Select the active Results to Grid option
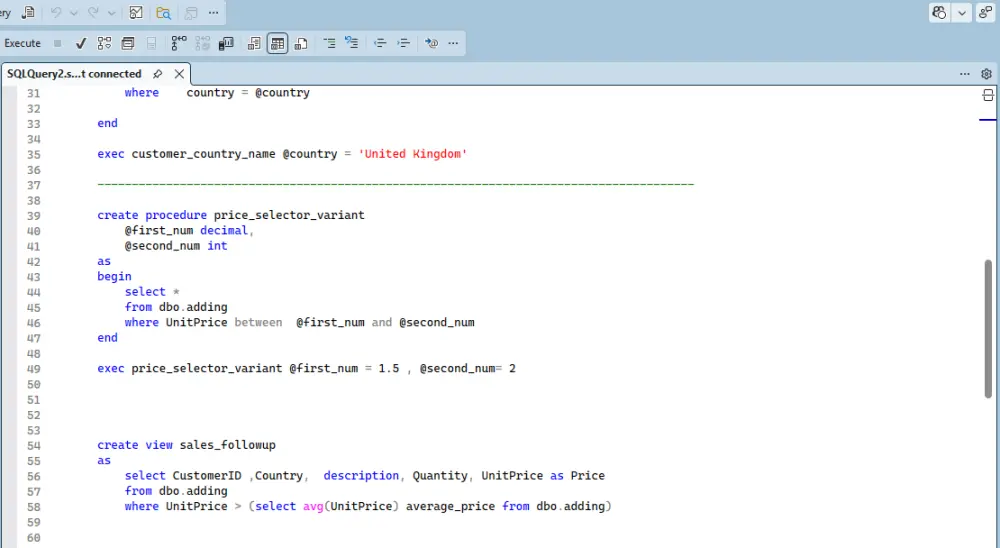The width and height of the screenshot is (1000, 548). (277, 43)
